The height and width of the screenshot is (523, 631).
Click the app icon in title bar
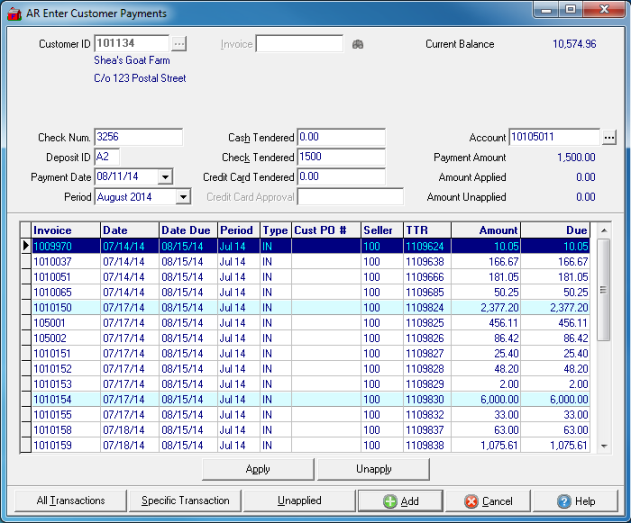[14, 13]
